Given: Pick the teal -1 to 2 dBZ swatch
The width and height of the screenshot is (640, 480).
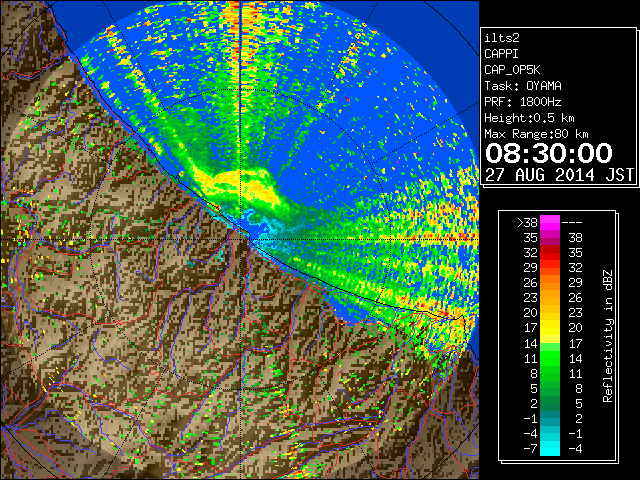Looking at the screenshot, I should [550, 418].
